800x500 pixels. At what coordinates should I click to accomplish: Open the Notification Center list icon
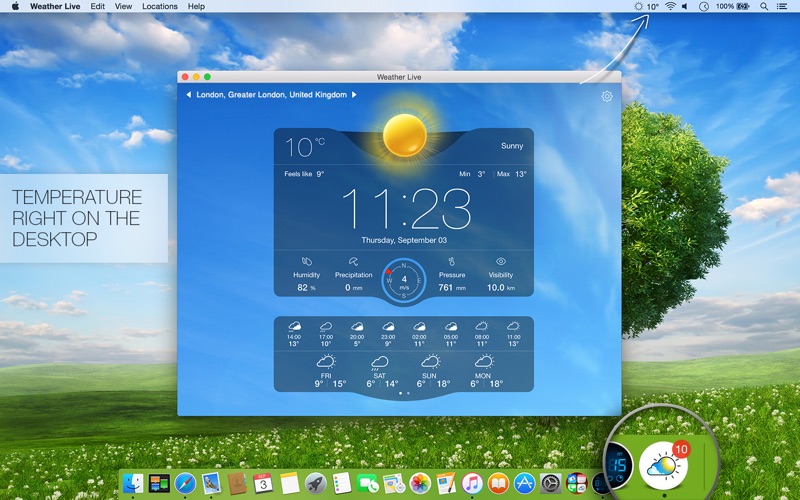click(x=784, y=6)
